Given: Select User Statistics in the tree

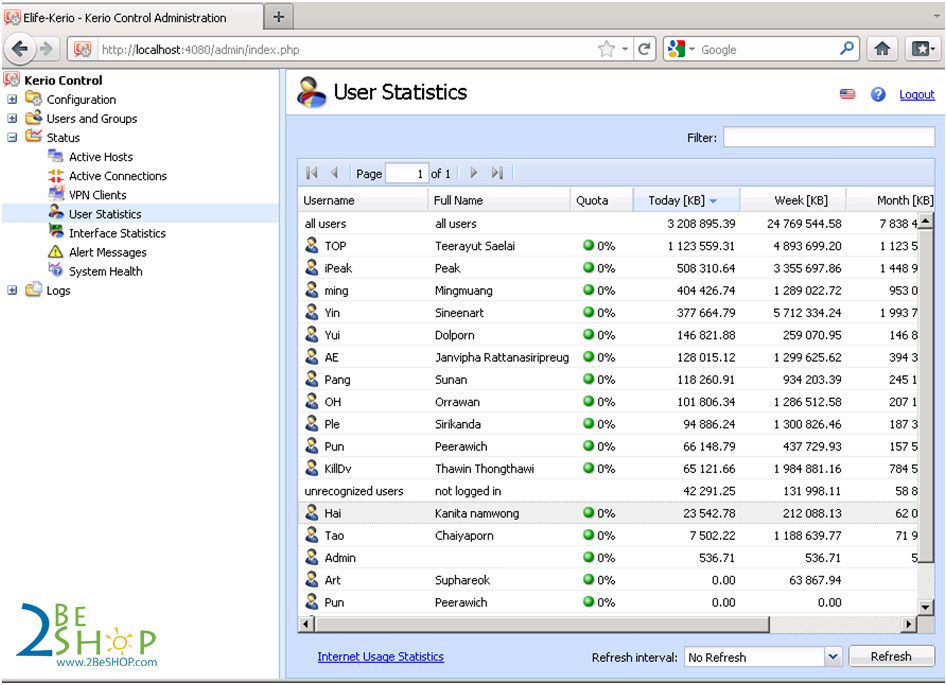Looking at the screenshot, I should coord(104,214).
